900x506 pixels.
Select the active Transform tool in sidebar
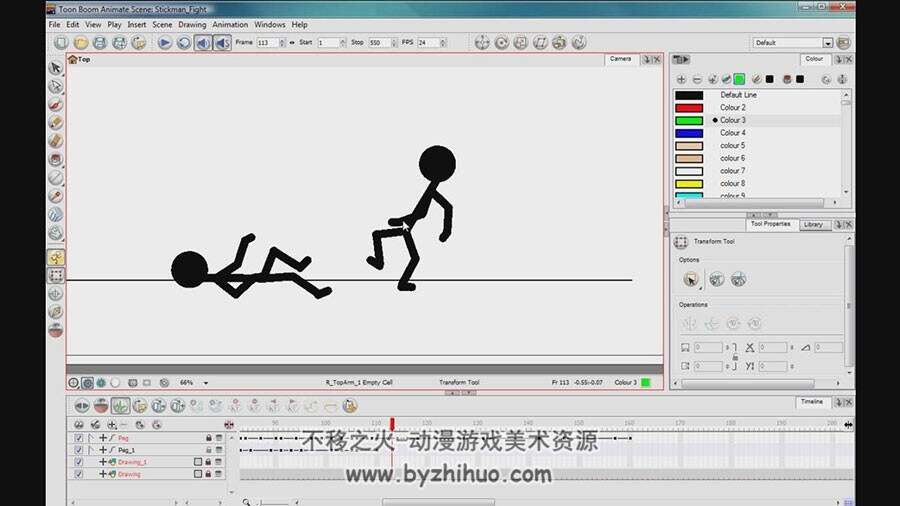pyautogui.click(x=56, y=258)
